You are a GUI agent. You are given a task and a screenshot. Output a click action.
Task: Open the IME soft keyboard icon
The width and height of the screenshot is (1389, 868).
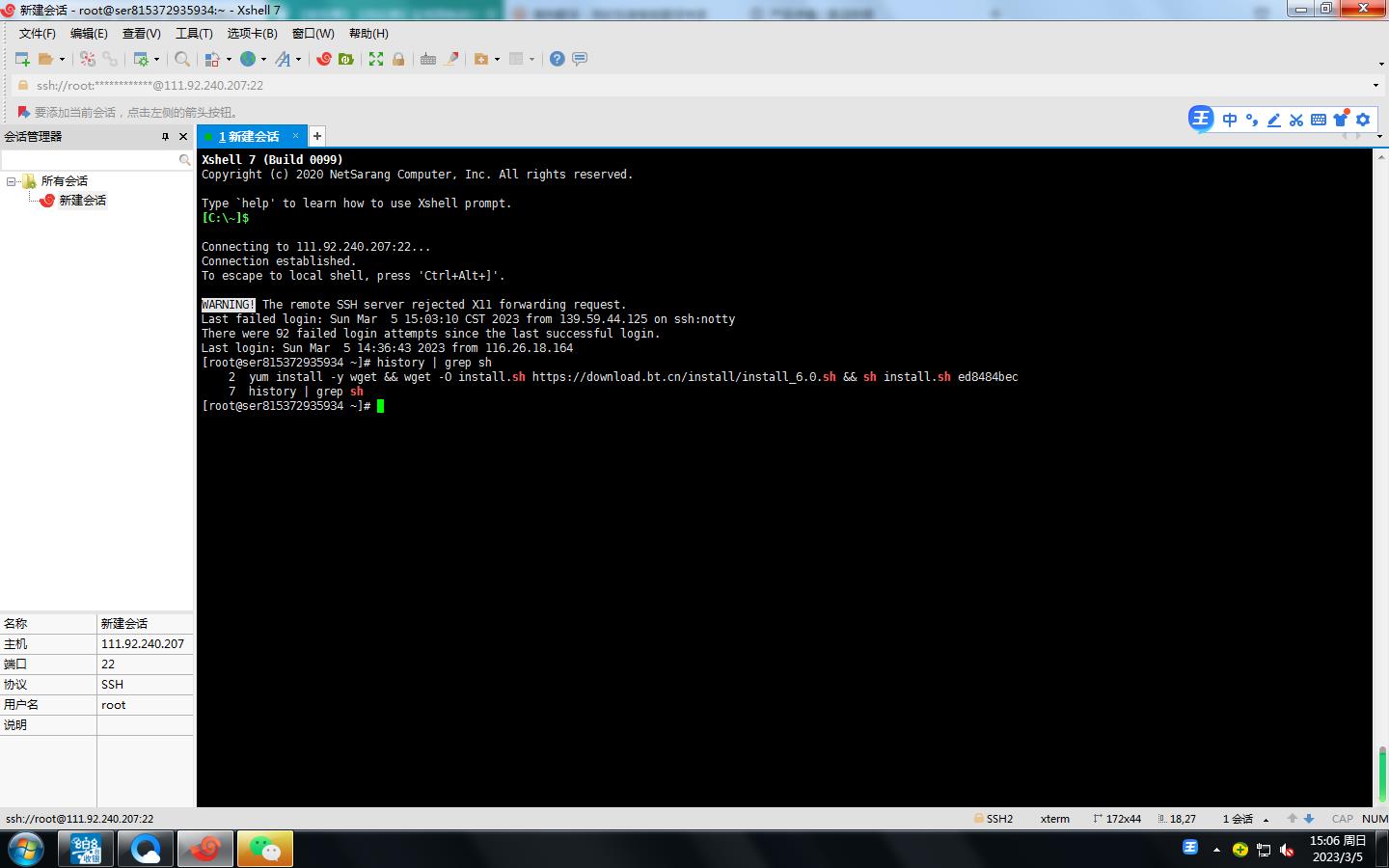(x=1319, y=120)
